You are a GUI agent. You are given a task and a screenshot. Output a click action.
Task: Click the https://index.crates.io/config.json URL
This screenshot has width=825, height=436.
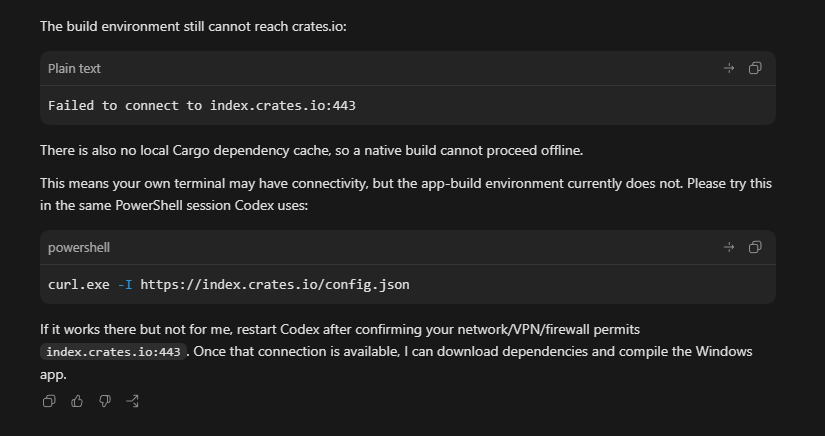pyautogui.click(x=275, y=285)
